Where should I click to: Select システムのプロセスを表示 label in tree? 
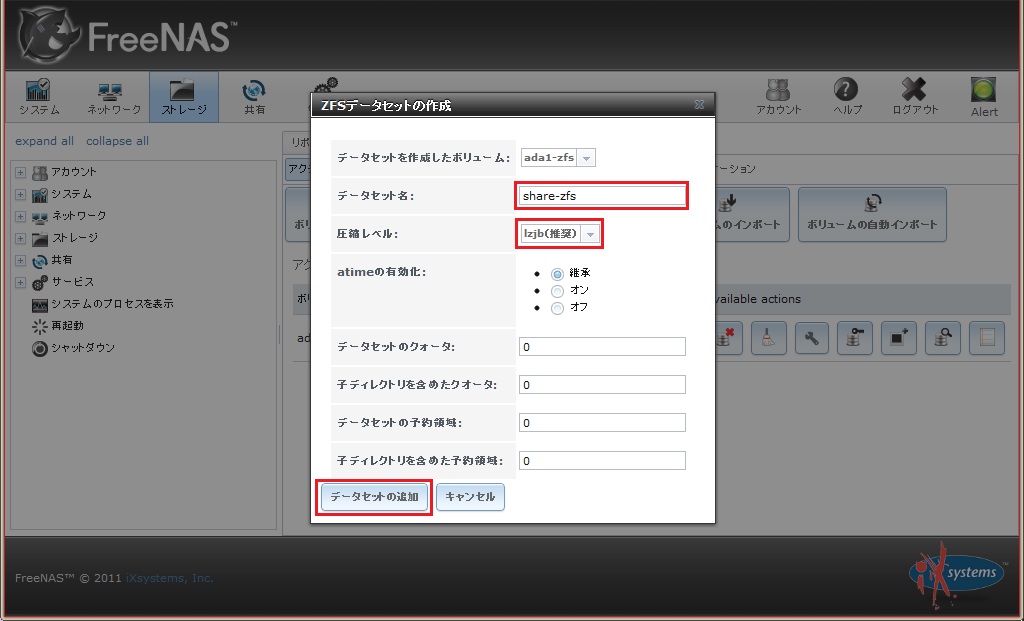coord(112,304)
